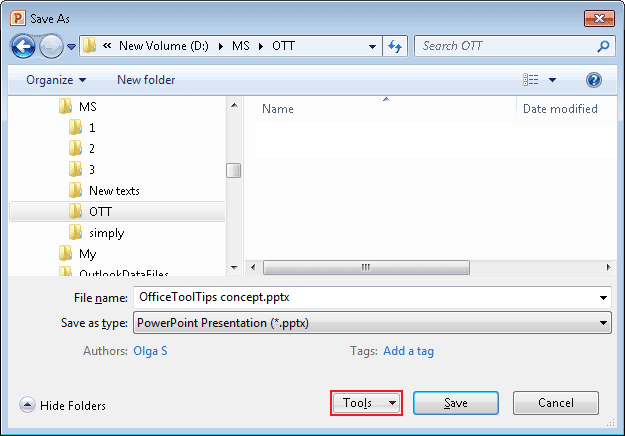The width and height of the screenshot is (625, 436).
Task: Select New Volume (D:) in the address path
Action: (163, 46)
